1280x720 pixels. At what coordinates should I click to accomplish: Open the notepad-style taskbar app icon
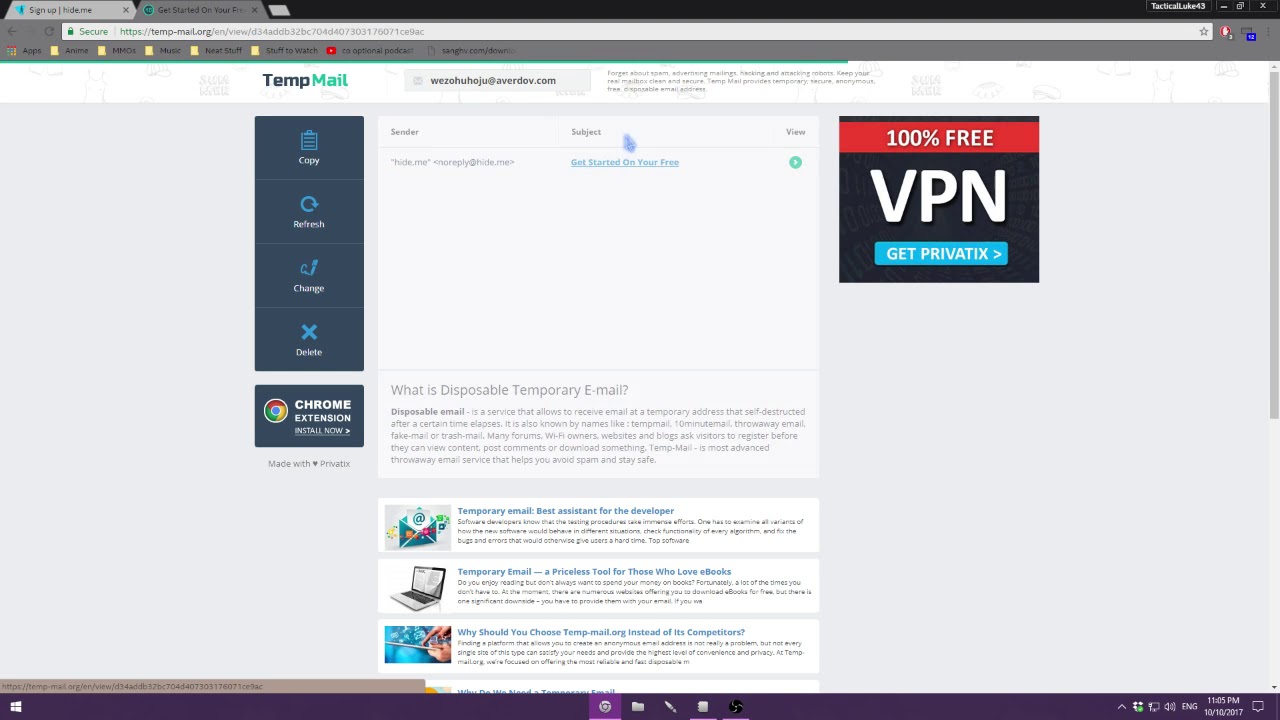(703, 707)
